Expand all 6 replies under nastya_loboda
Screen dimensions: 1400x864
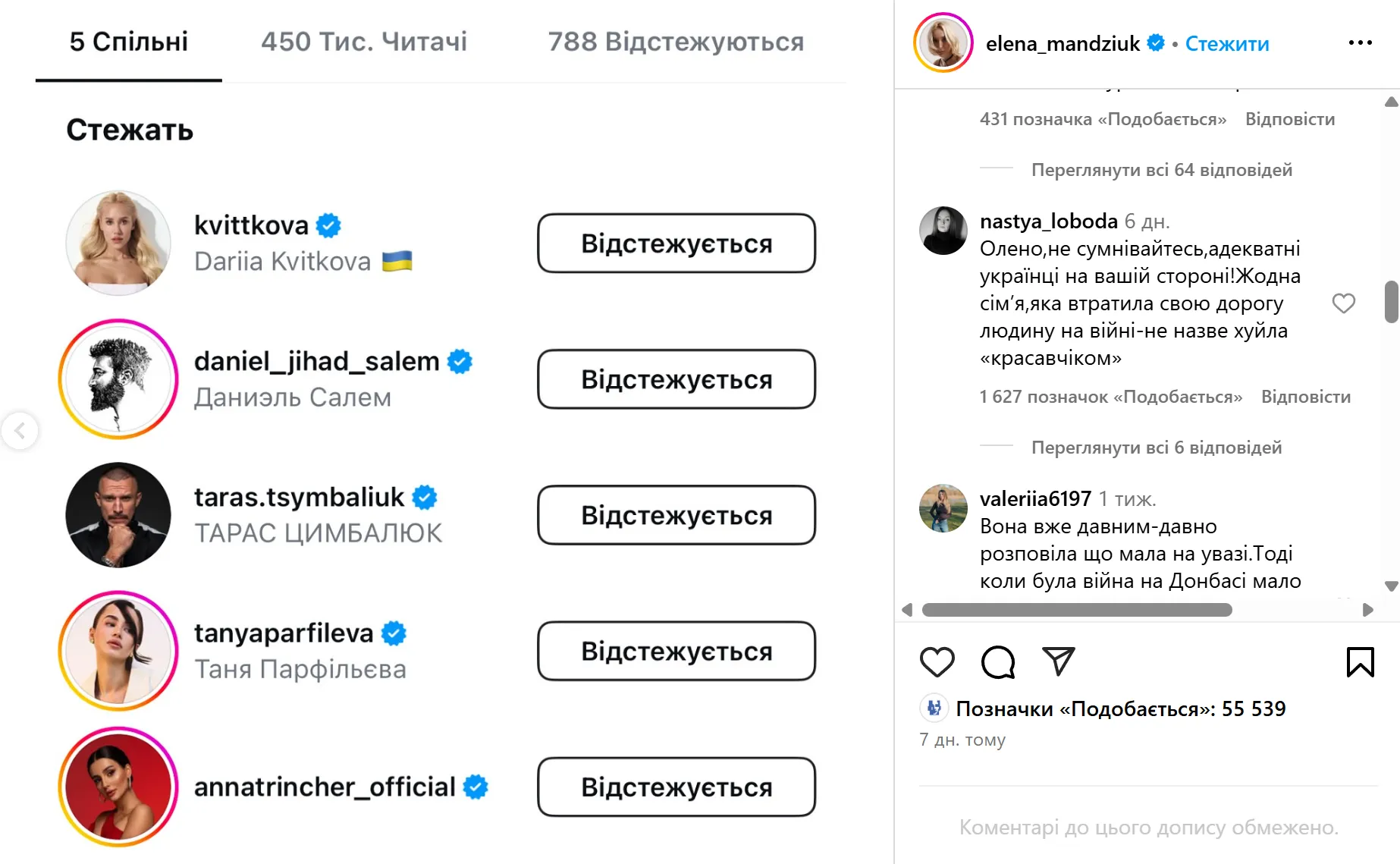point(1156,448)
